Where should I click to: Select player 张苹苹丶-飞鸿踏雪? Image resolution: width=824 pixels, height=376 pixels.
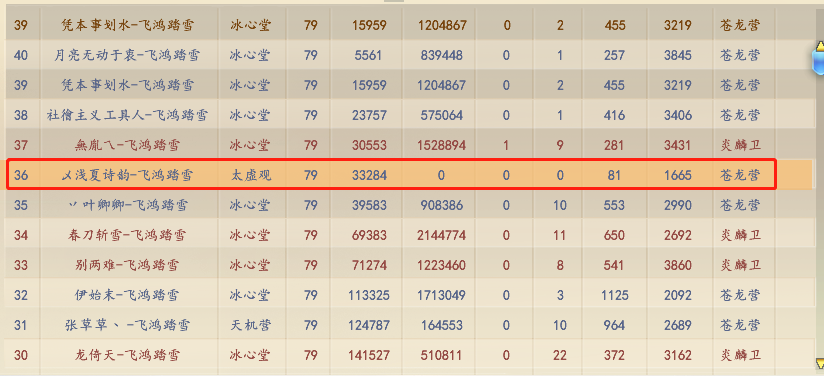[x=127, y=325]
